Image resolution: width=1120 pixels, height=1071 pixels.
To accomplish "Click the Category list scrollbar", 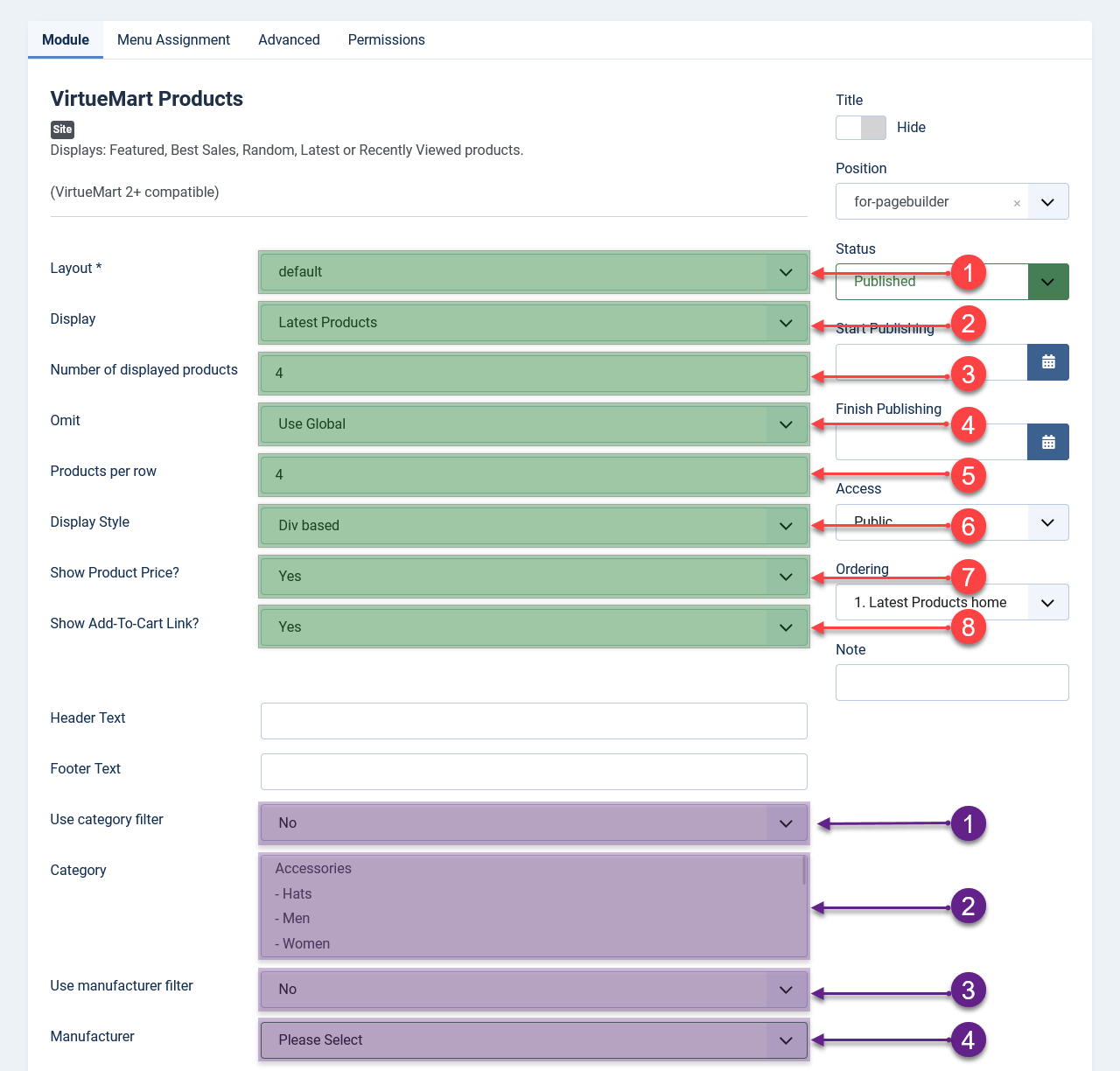I will click(x=804, y=871).
